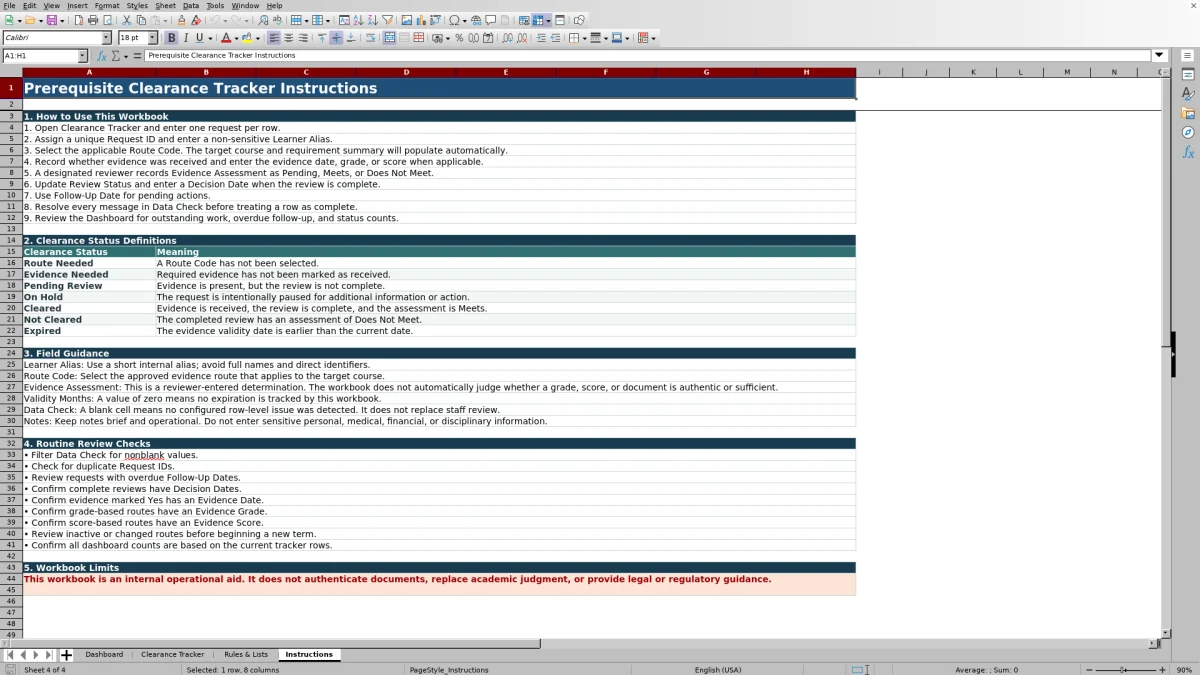Open the Name Box dropdown arrow
Screen dimensions: 1200x675
click(82, 56)
